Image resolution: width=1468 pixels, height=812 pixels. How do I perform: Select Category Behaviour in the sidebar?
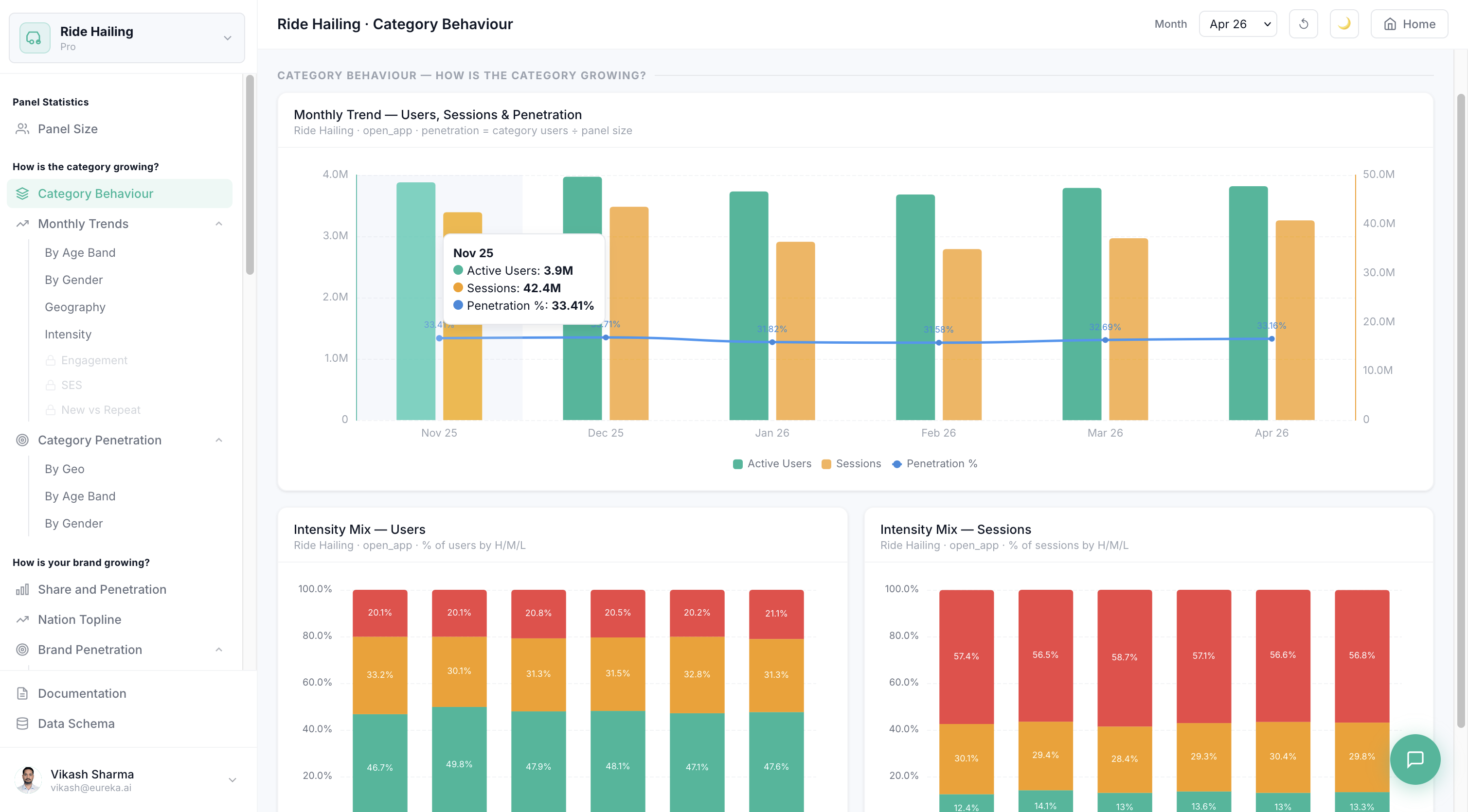tap(120, 194)
